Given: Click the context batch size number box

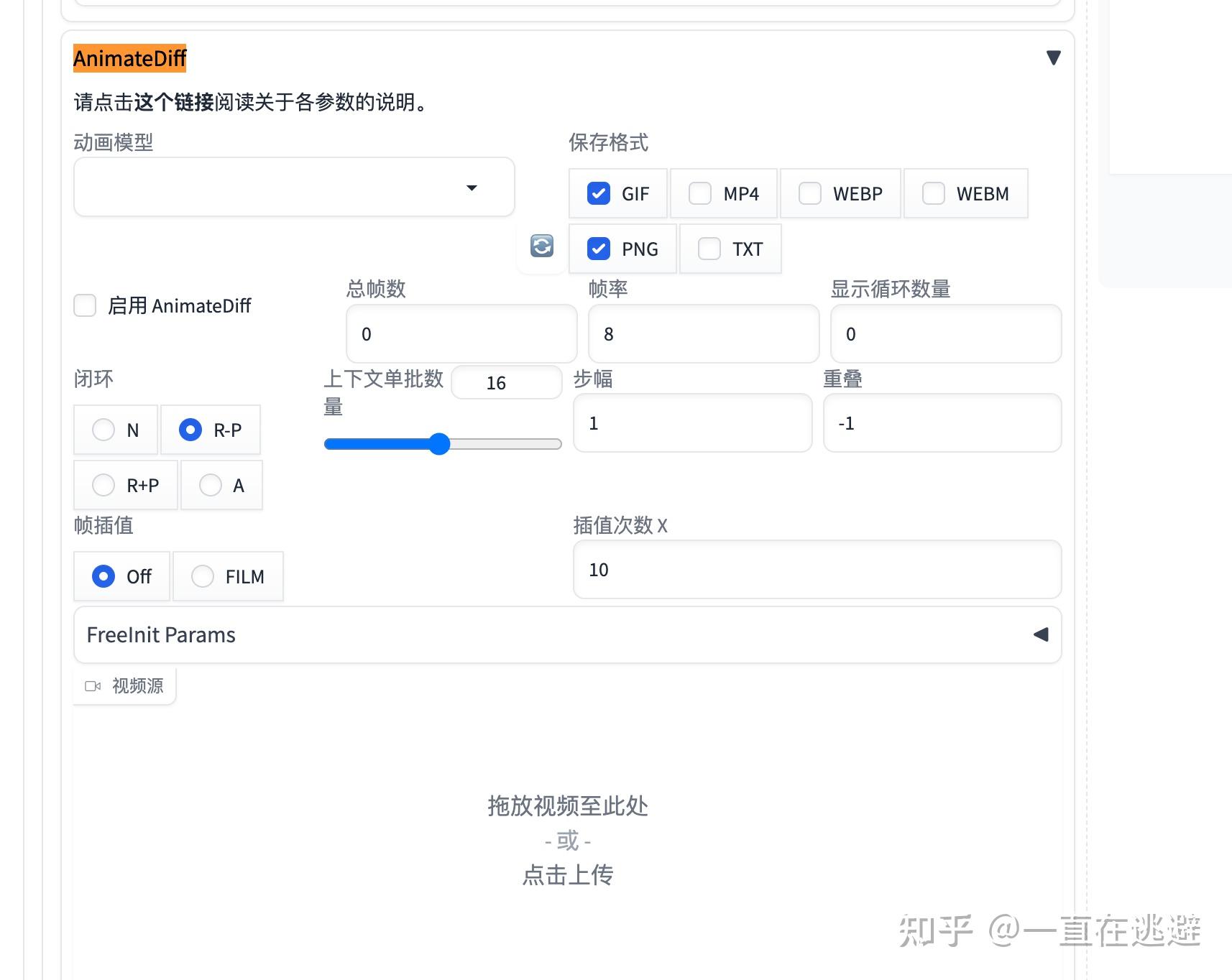Looking at the screenshot, I should pyautogui.click(x=507, y=382).
